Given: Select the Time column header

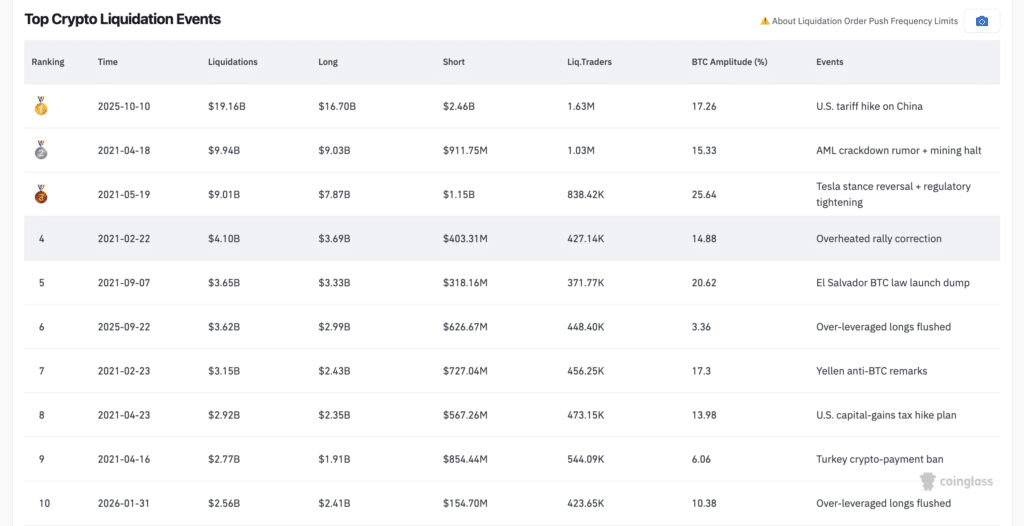Looking at the screenshot, I should tap(108, 62).
